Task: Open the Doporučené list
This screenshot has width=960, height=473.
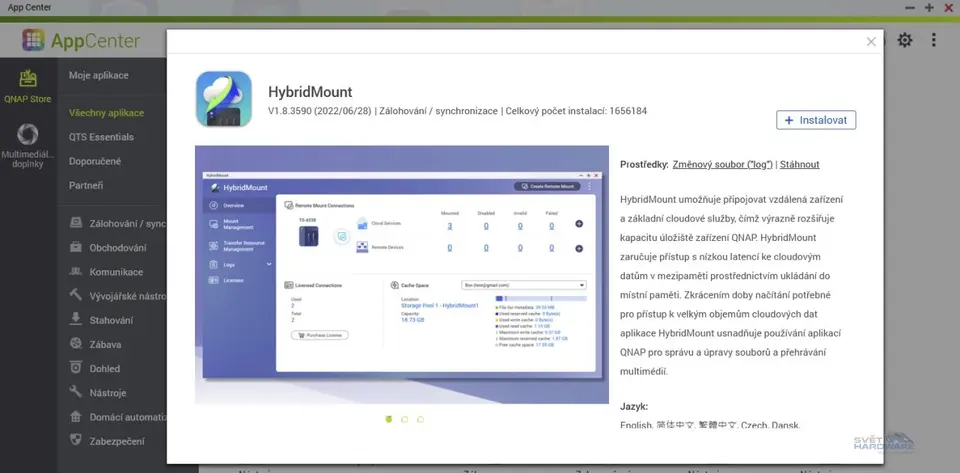Action: 95,161
